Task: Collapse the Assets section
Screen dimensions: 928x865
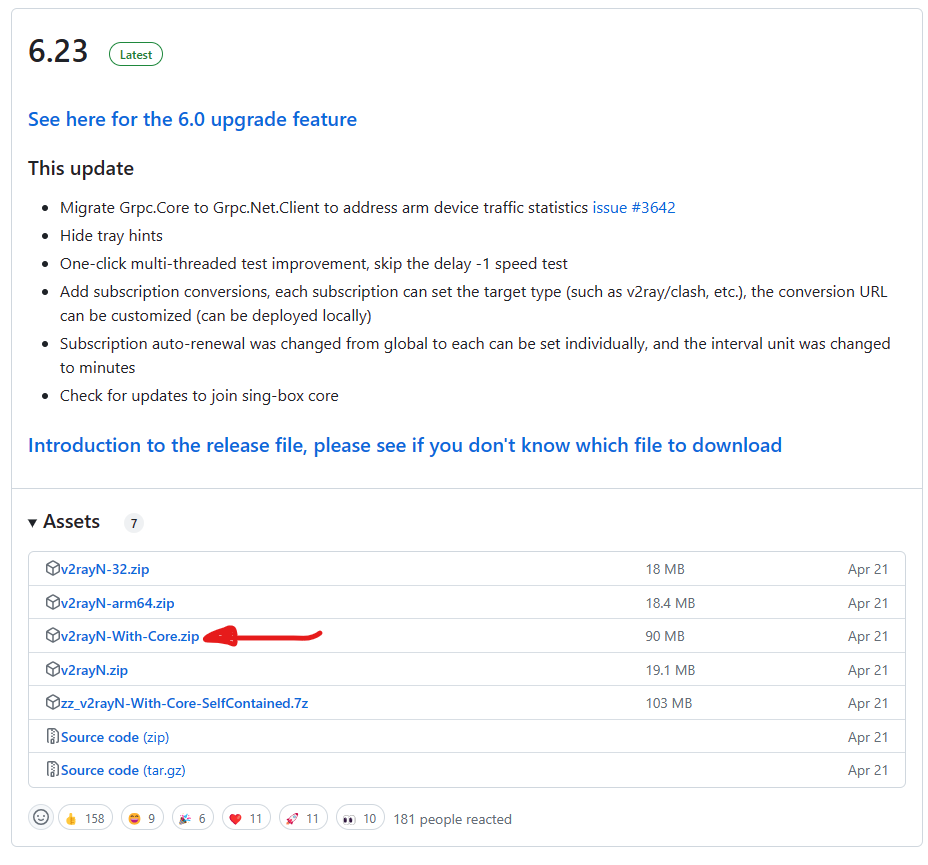Action: 64,521
